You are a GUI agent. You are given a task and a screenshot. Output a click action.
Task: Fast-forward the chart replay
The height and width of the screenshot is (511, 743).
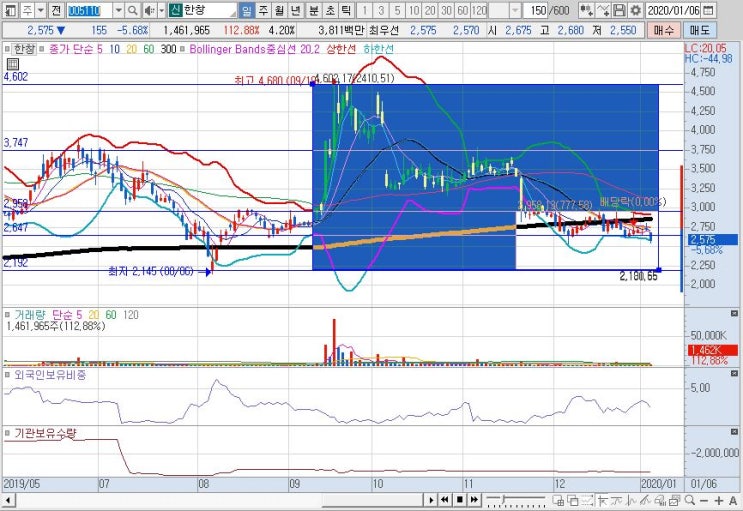(x=473, y=500)
